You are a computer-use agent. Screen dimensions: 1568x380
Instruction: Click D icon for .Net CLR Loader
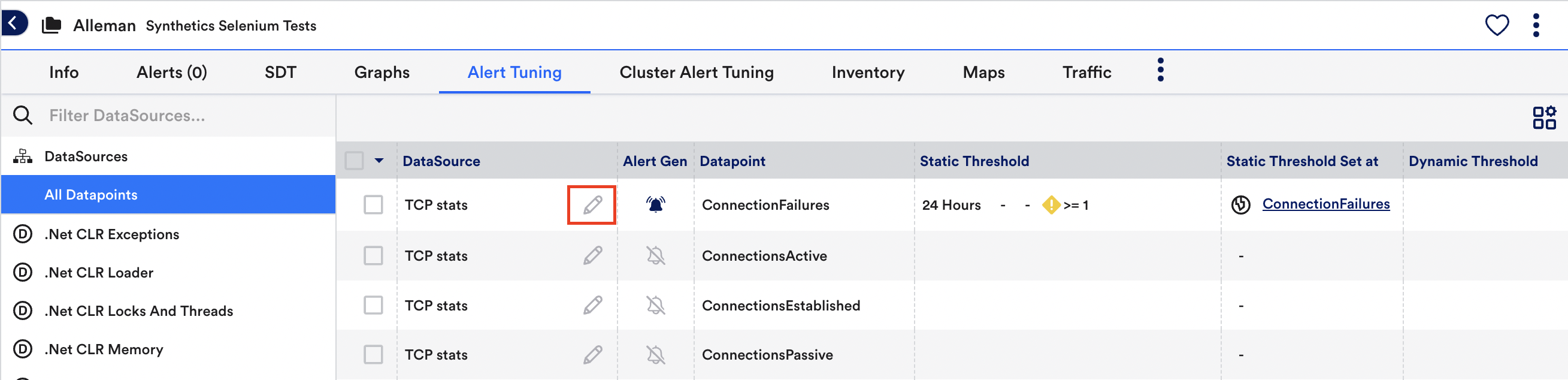click(23, 272)
